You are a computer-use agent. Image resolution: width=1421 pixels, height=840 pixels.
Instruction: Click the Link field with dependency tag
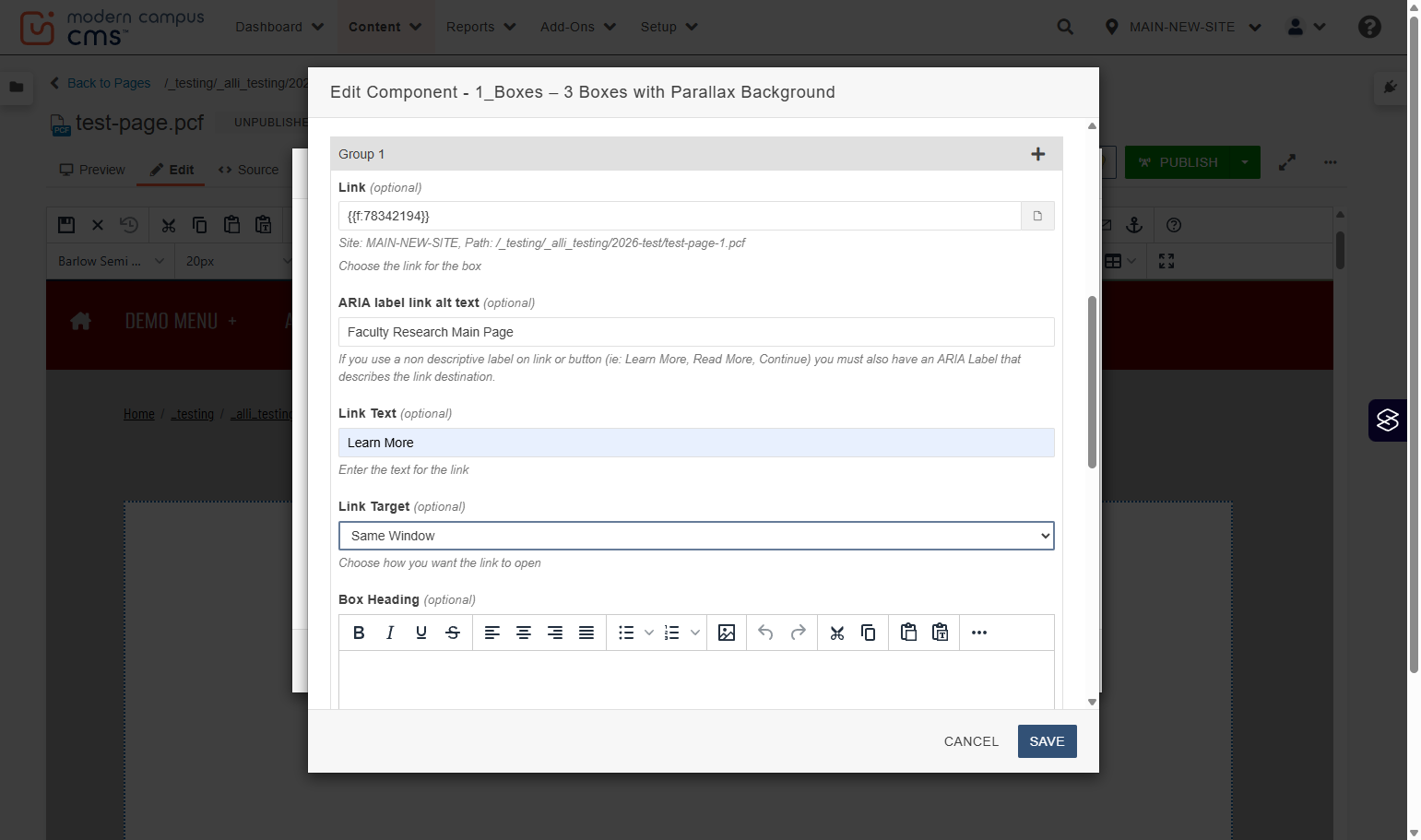(x=680, y=216)
